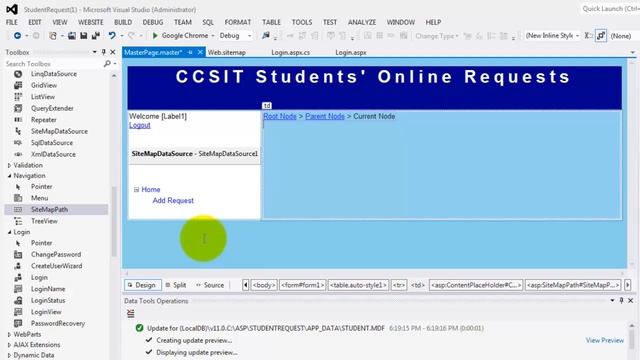Close the MasterPage.master tab

pyautogui.click(x=200, y=52)
